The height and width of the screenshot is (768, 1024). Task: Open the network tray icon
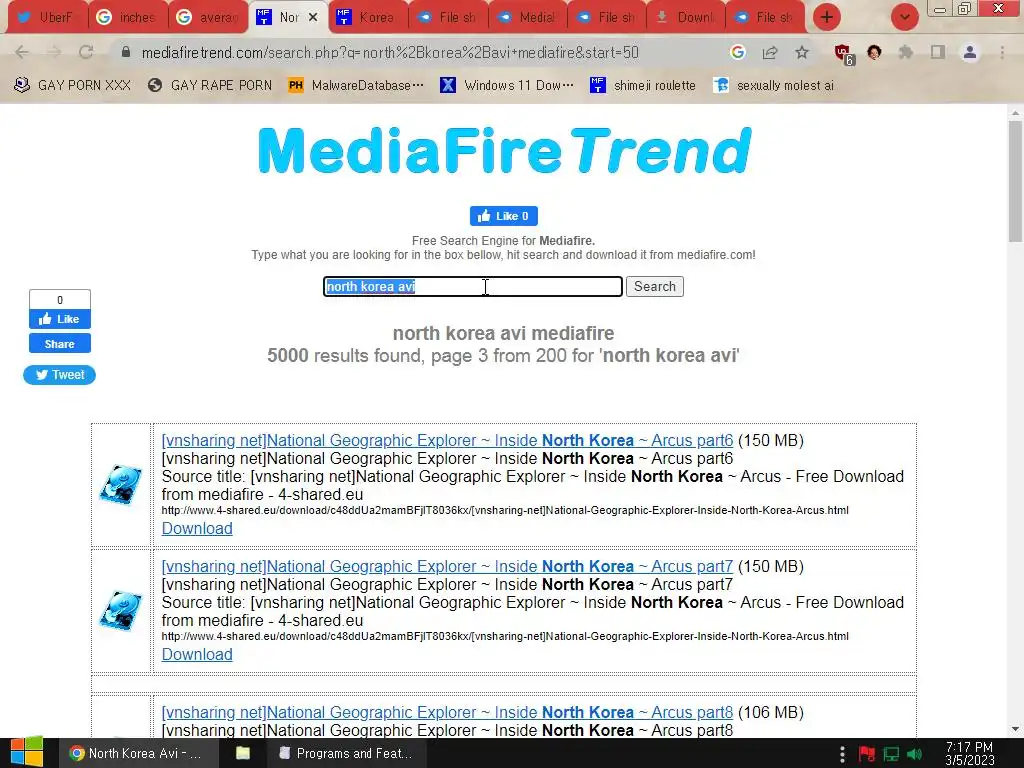click(891, 754)
